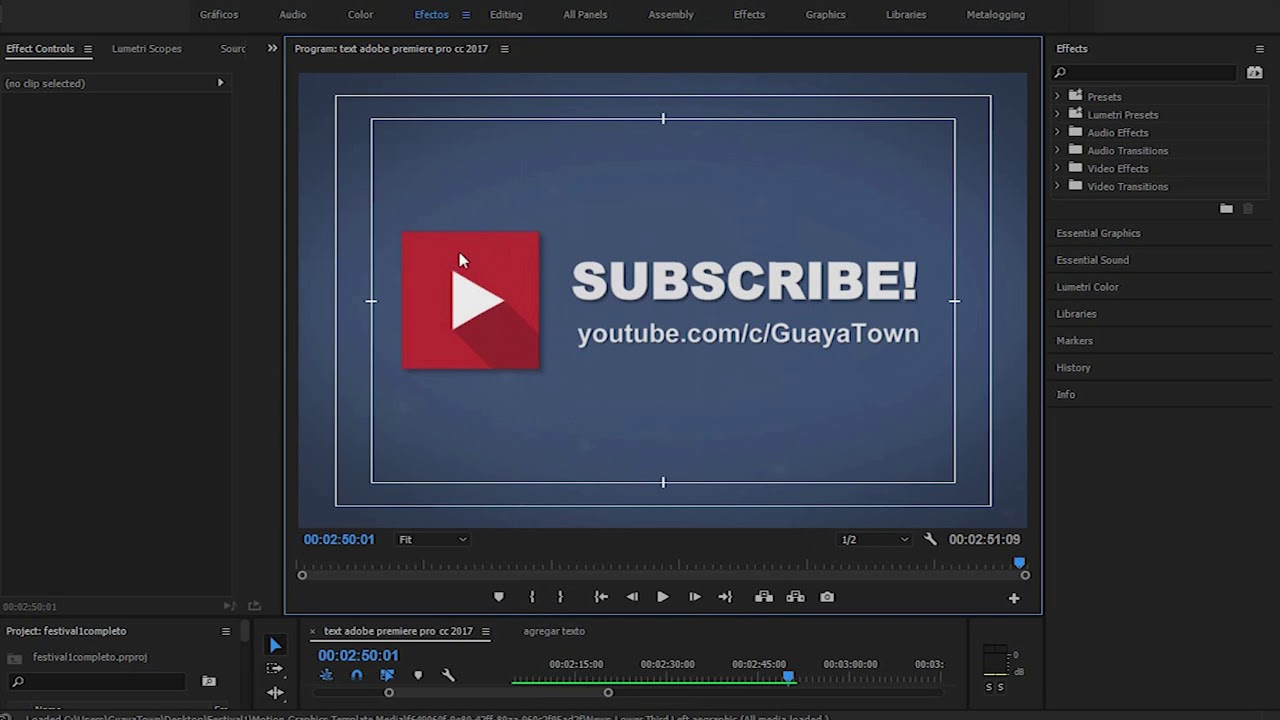Open the Fit zoom level dropdown
This screenshot has height=720, width=1280.
[x=432, y=539]
